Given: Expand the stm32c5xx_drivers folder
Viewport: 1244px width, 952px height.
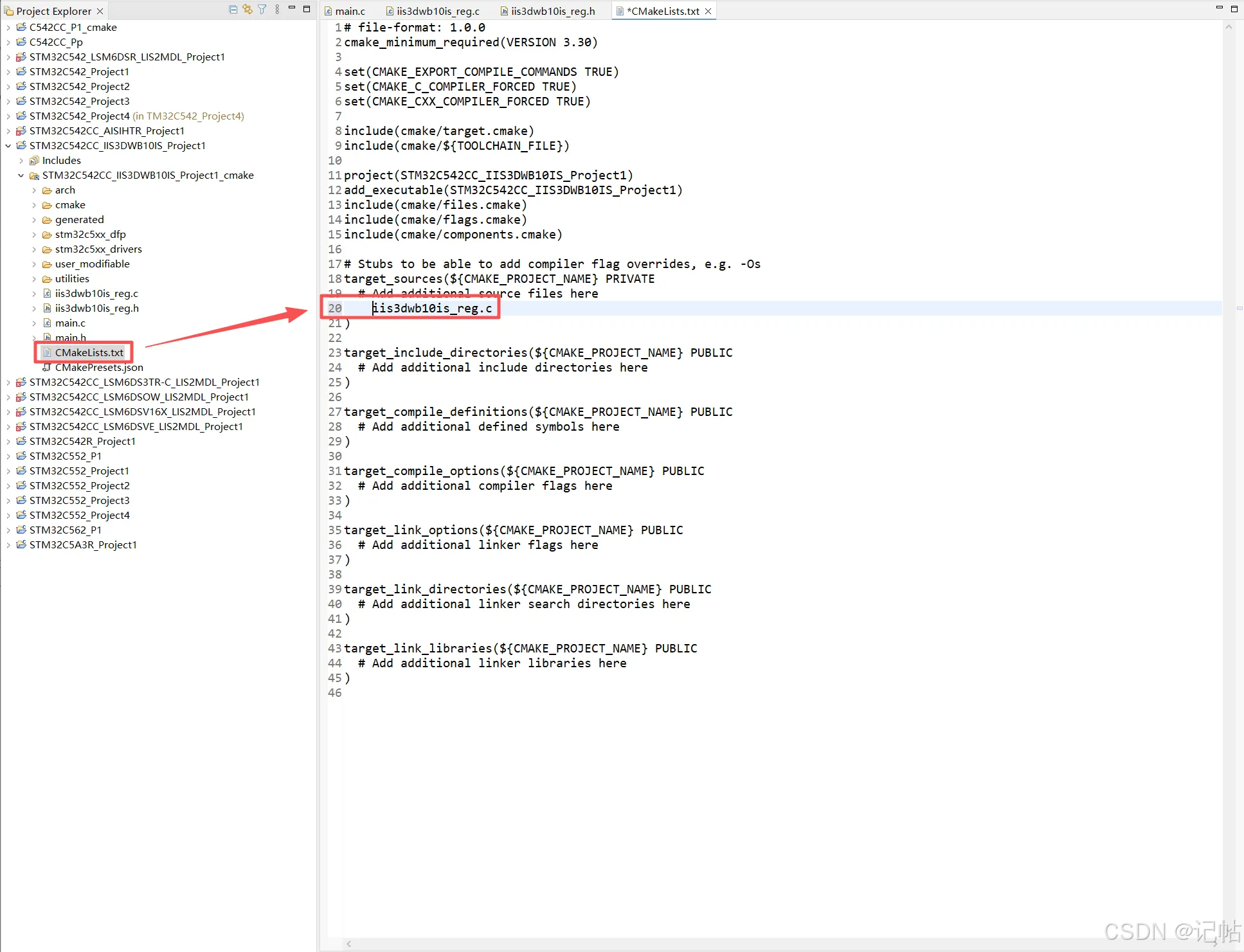Looking at the screenshot, I should 34,249.
